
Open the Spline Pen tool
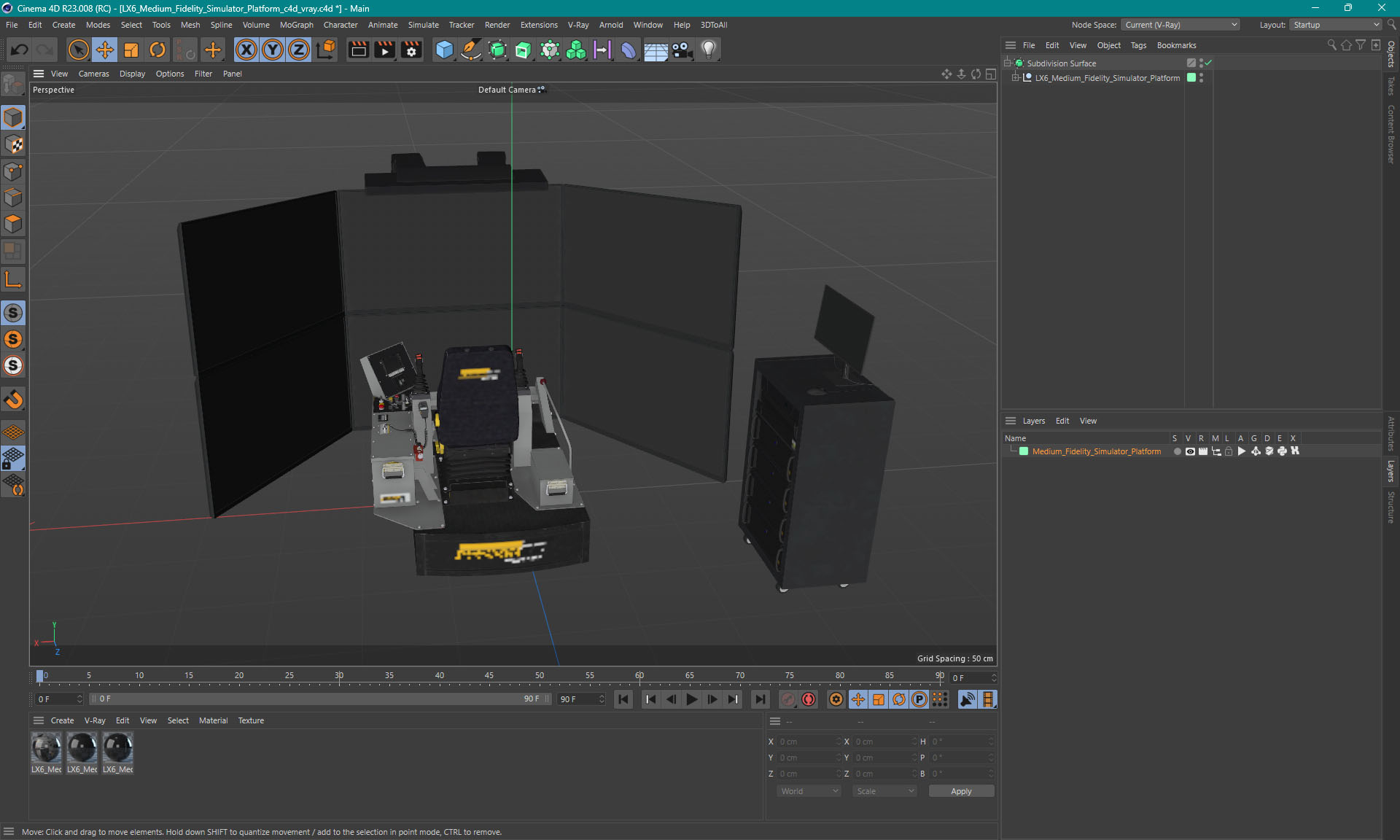[x=471, y=50]
